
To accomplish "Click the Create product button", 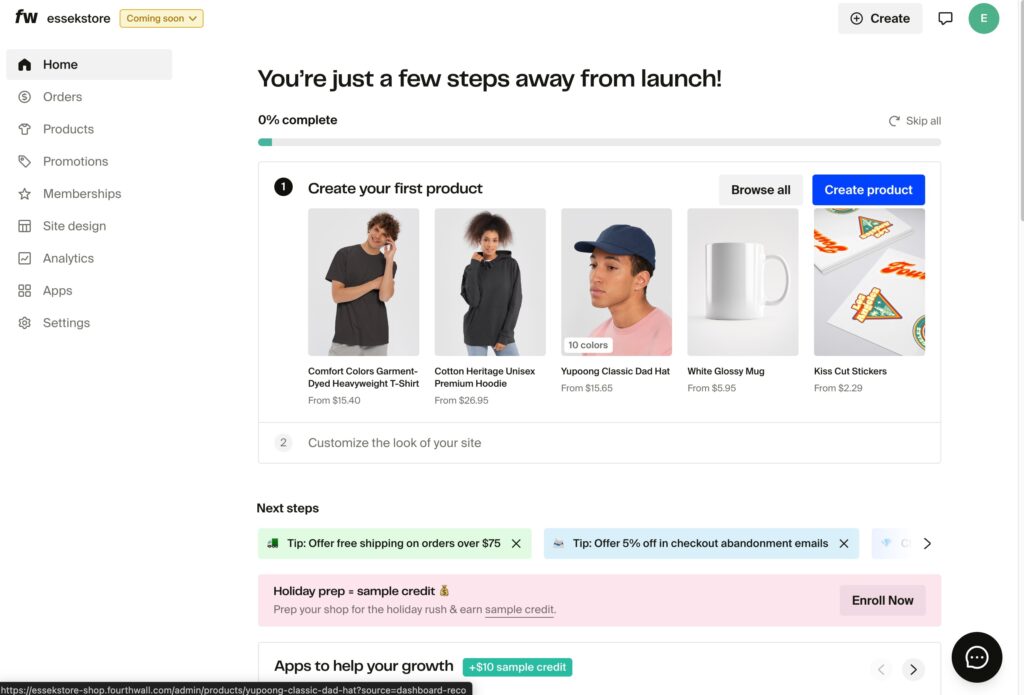I will 868,190.
